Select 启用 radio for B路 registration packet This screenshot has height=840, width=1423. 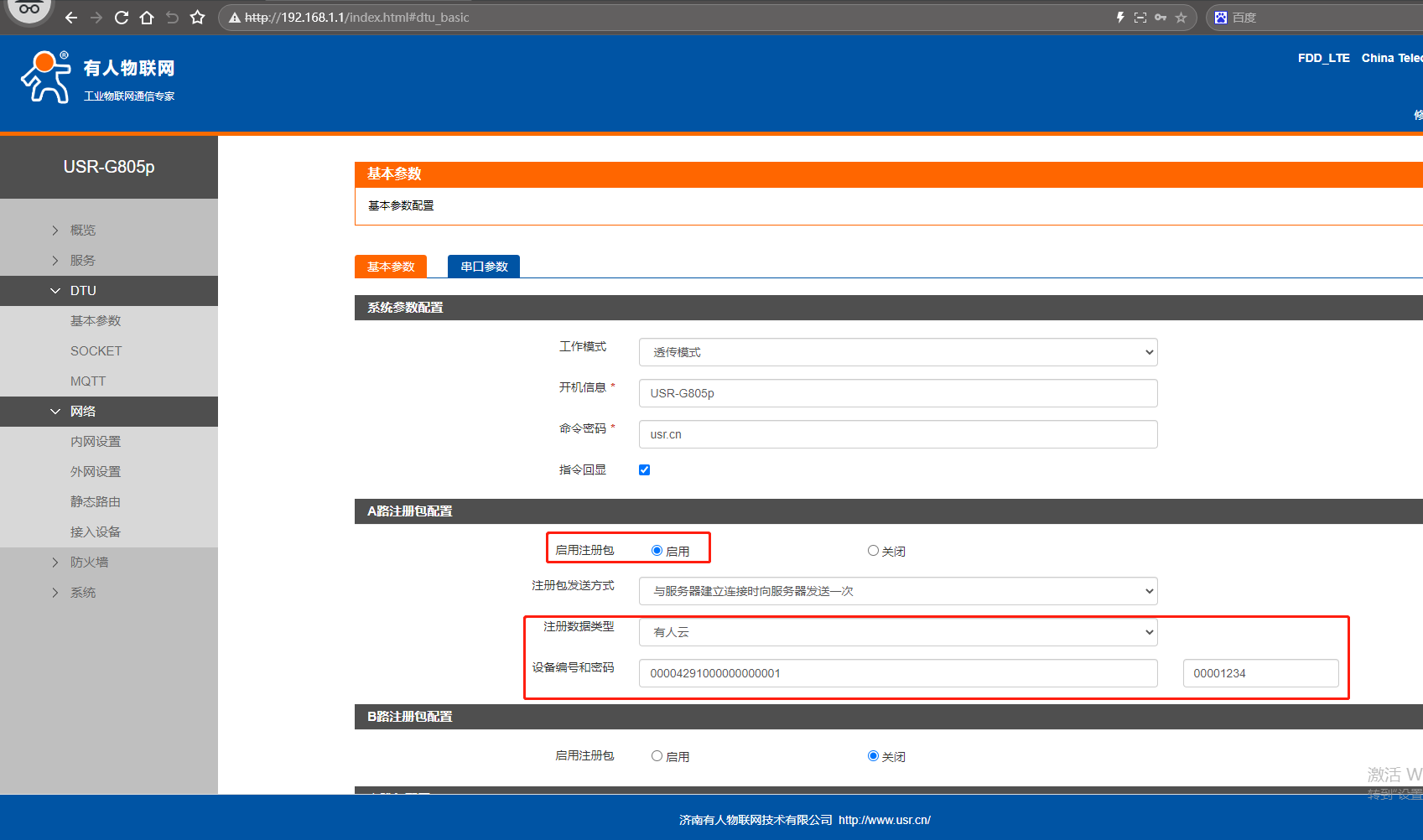(657, 756)
